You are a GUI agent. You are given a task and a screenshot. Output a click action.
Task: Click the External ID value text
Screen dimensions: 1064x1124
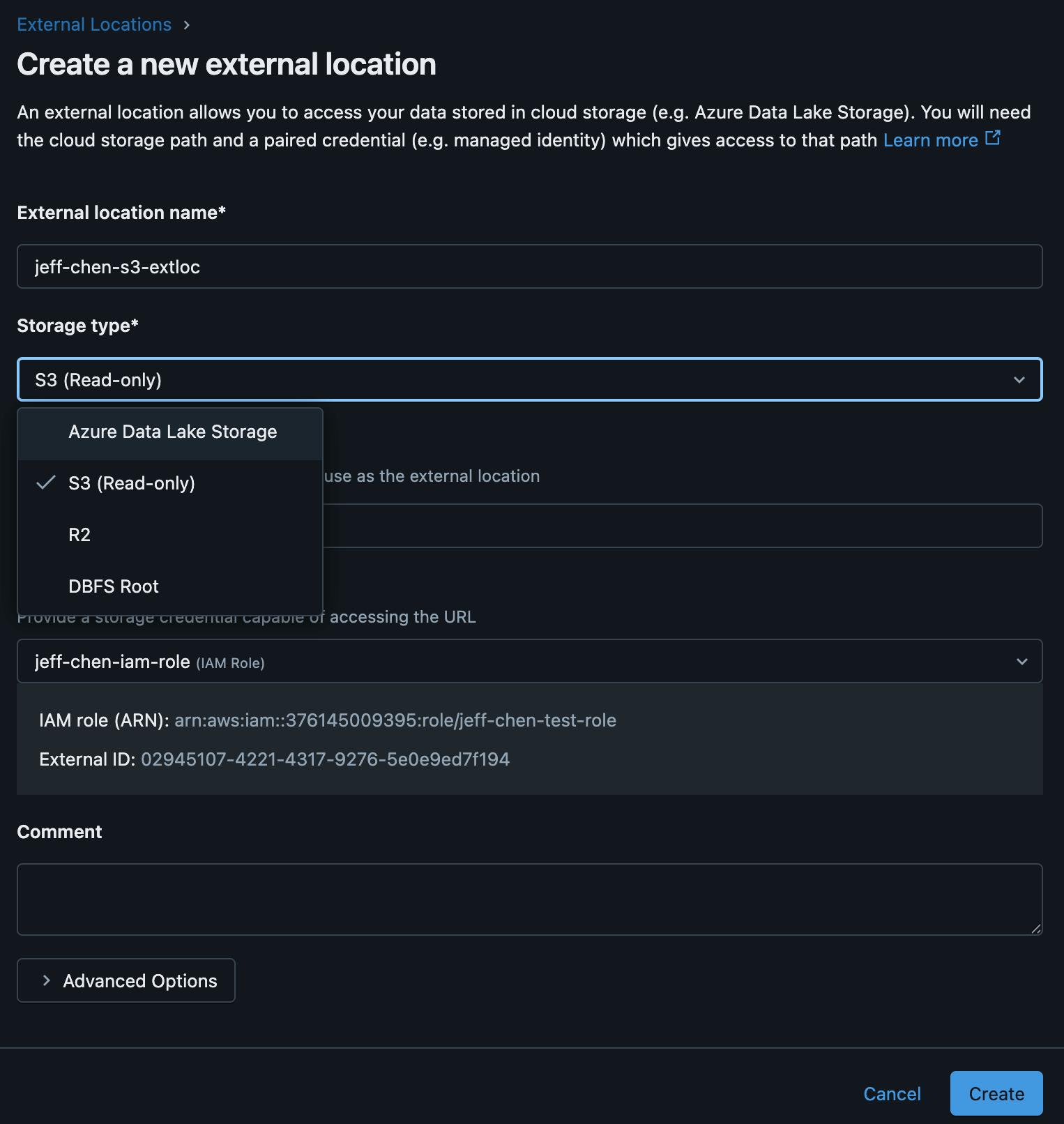coord(325,759)
